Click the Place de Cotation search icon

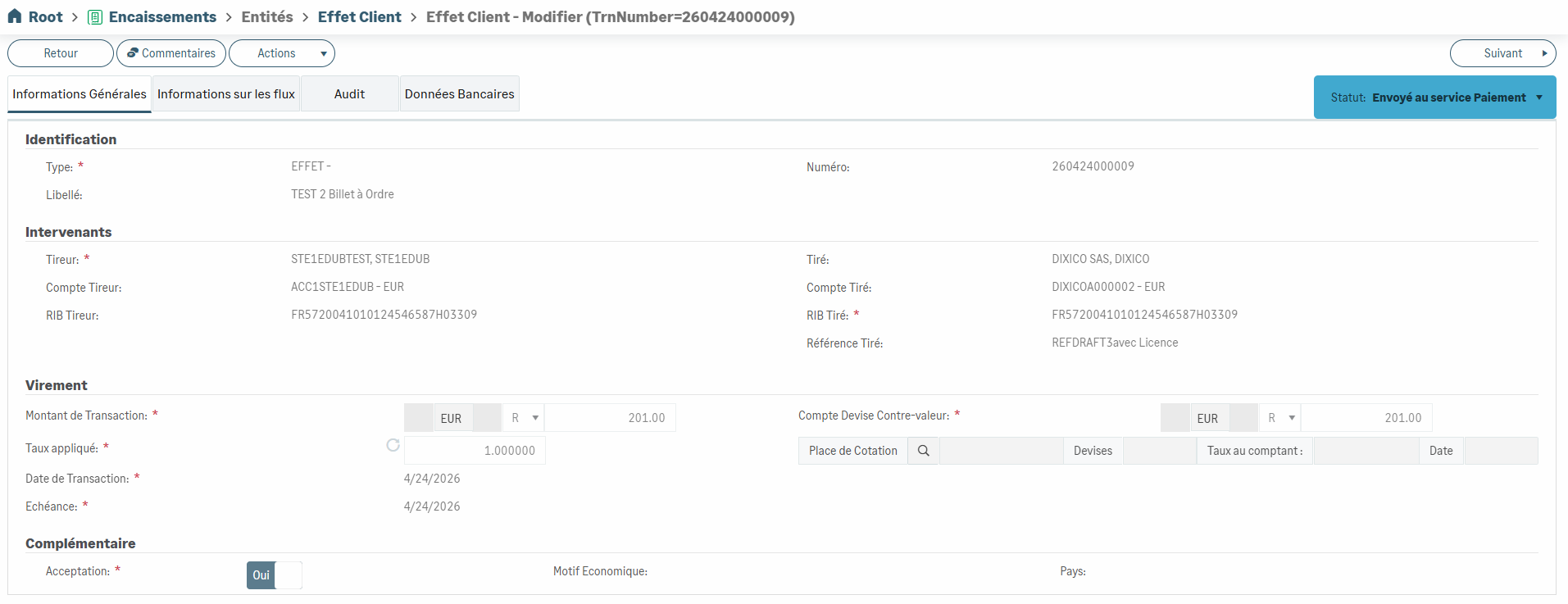924,451
